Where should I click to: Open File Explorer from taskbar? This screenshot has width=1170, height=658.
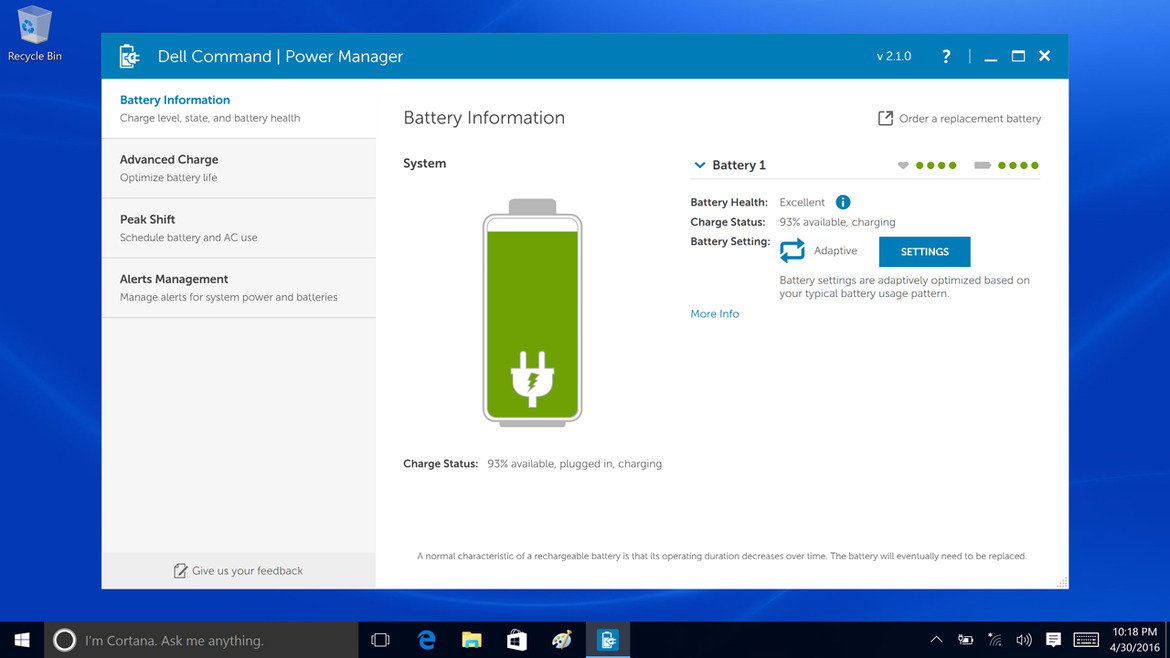[472, 640]
